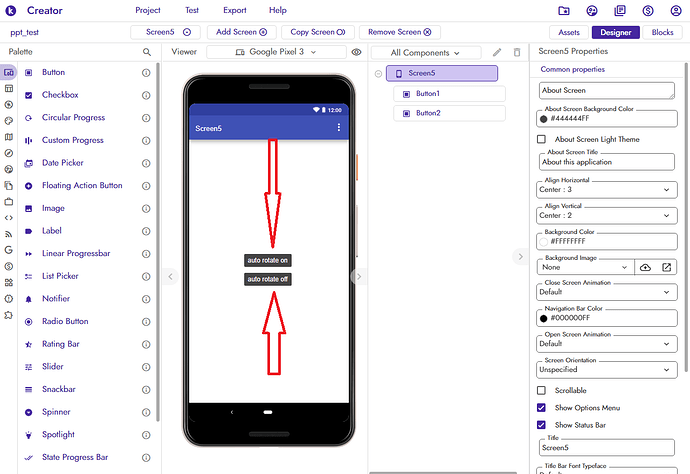Open the Export menu
The height and width of the screenshot is (474, 690).
(235, 10)
